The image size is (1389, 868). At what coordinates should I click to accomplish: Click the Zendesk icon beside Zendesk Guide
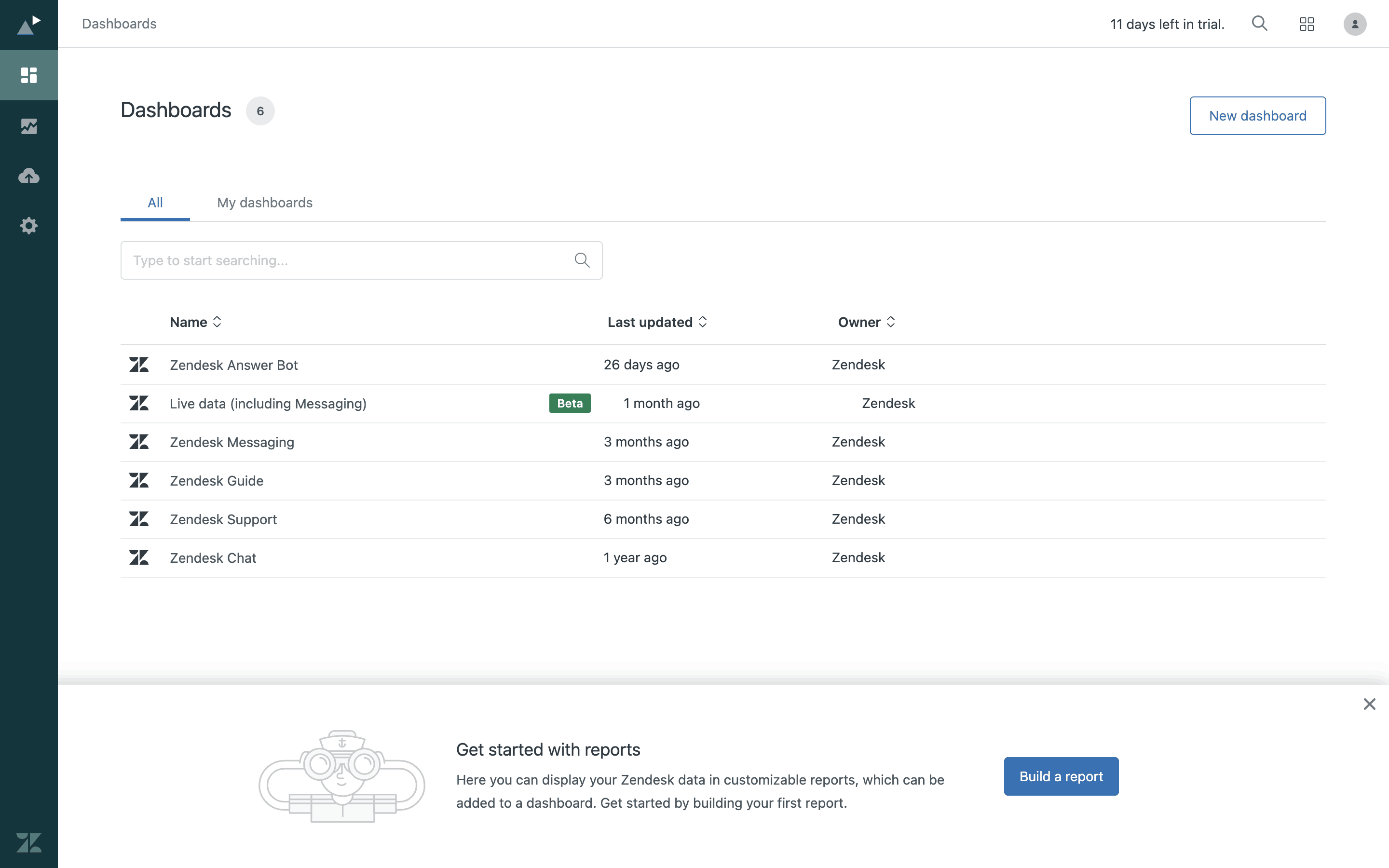(x=139, y=480)
